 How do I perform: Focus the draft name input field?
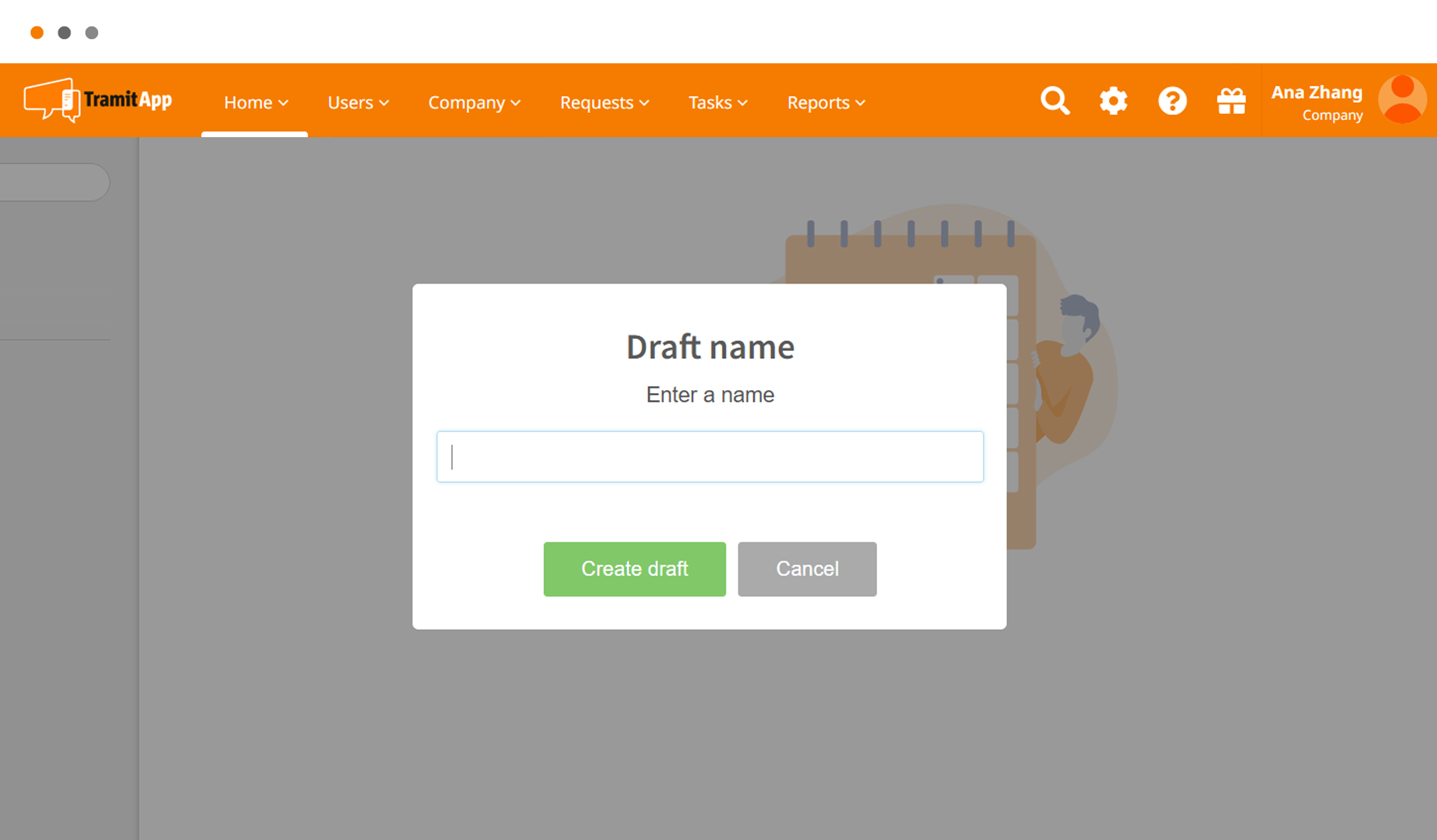[x=710, y=456]
